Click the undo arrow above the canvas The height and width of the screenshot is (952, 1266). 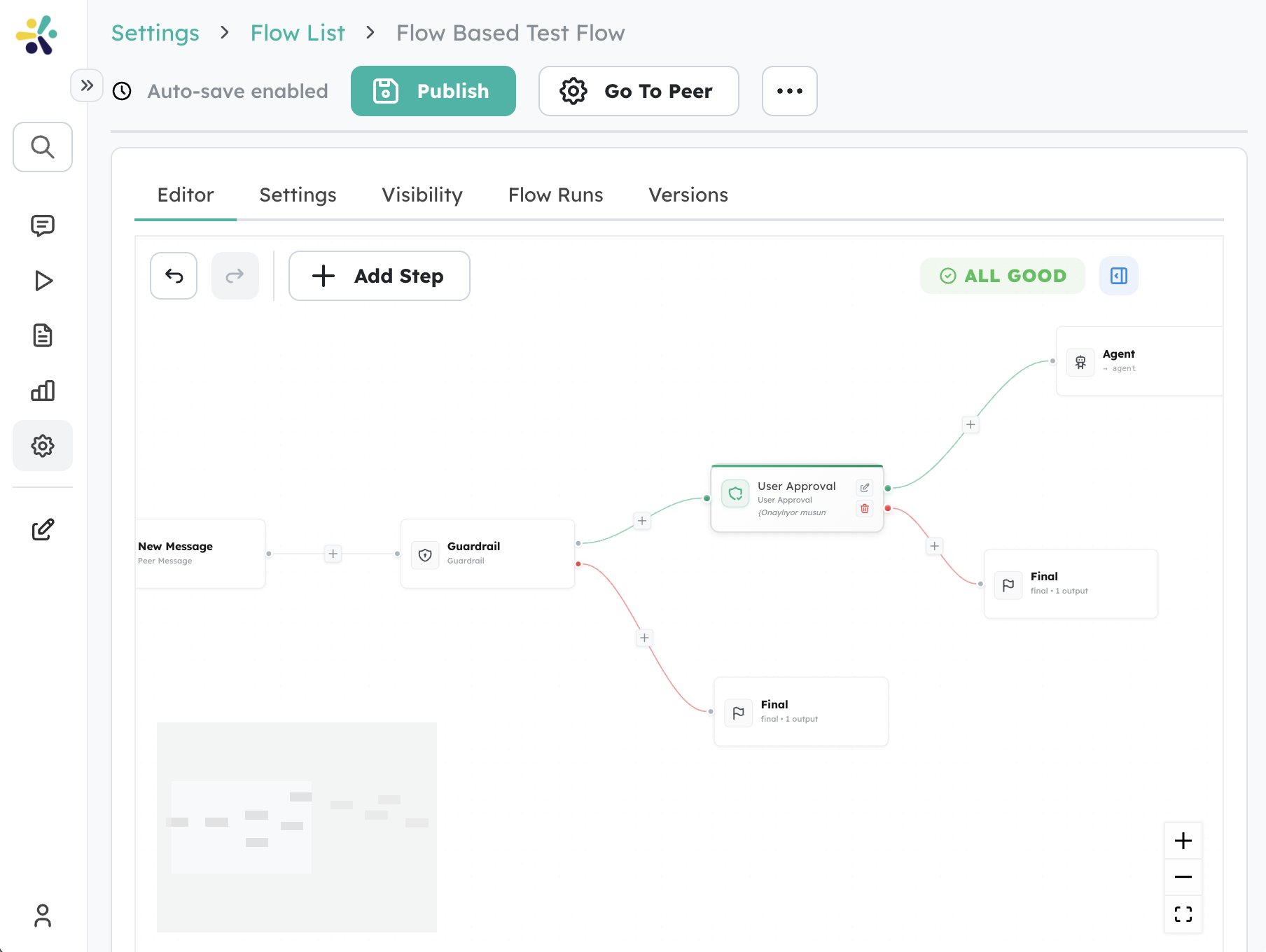tap(173, 276)
